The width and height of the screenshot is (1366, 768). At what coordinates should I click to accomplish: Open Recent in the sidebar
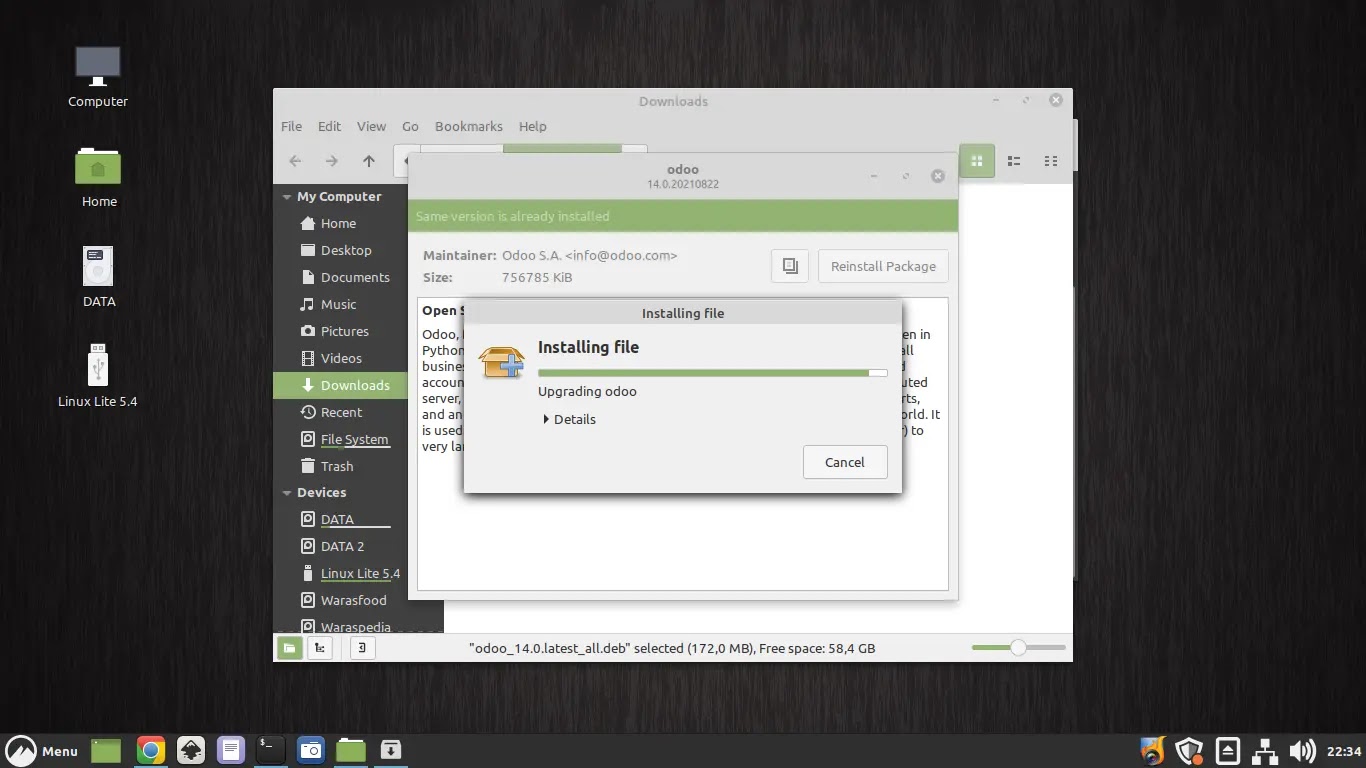(340, 412)
